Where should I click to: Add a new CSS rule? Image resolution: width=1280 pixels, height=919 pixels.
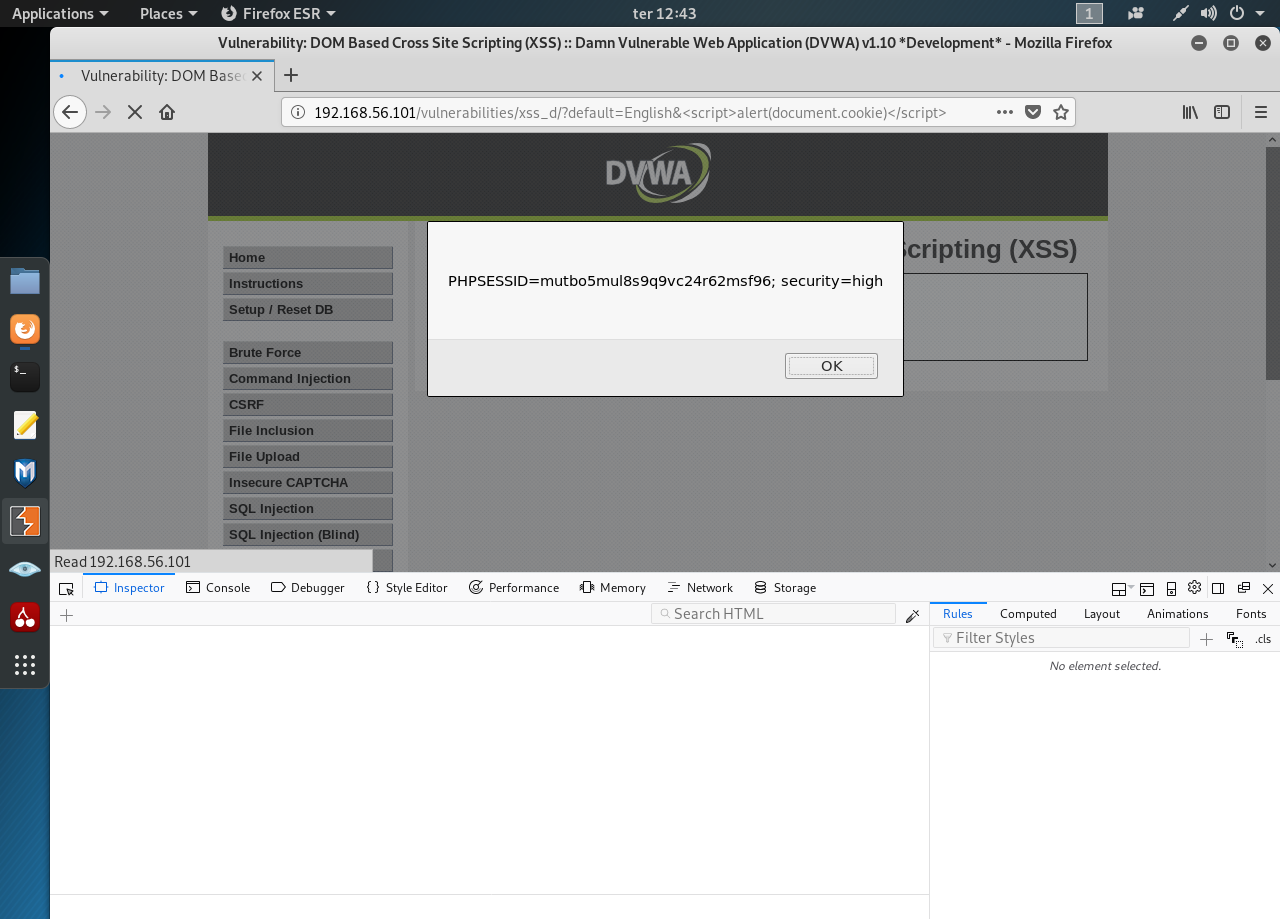[x=1206, y=639]
